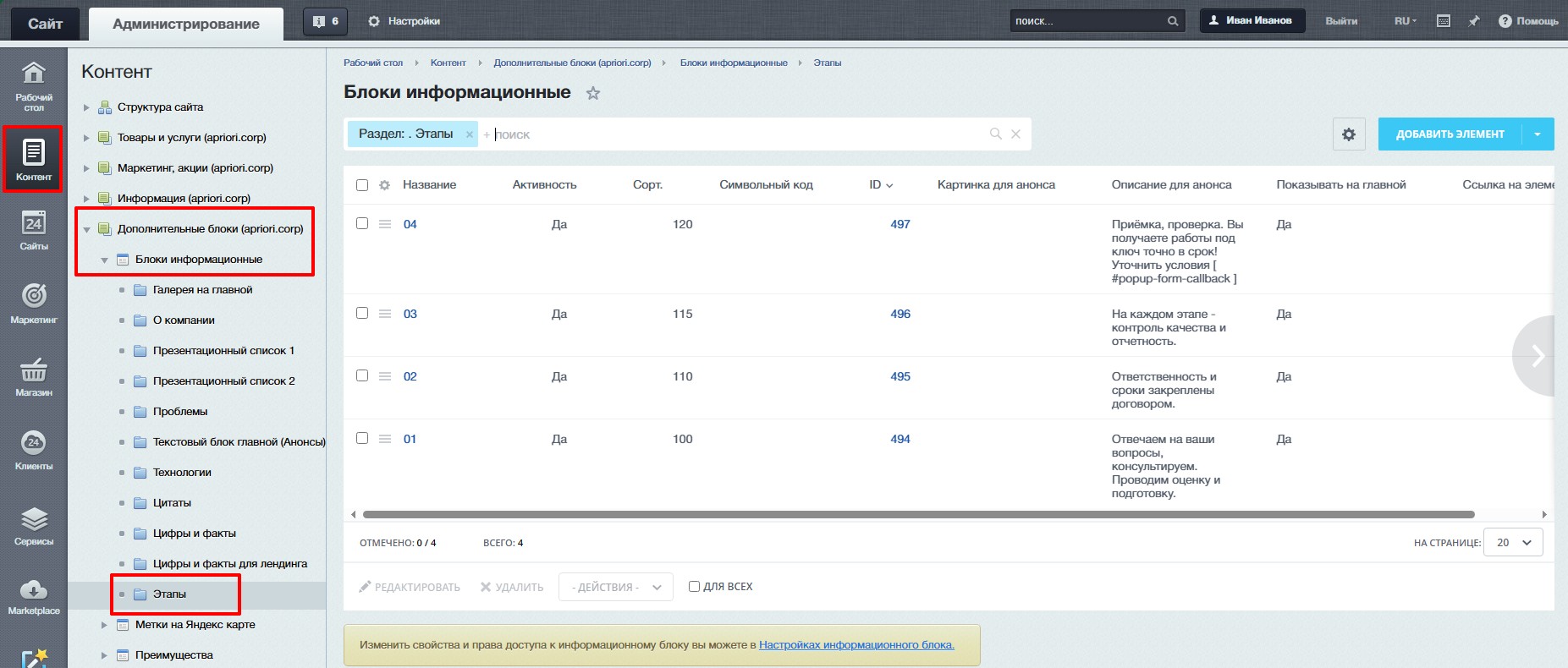Select Цитаты folder in content tree
The image size is (1568, 668).
[x=172, y=503]
